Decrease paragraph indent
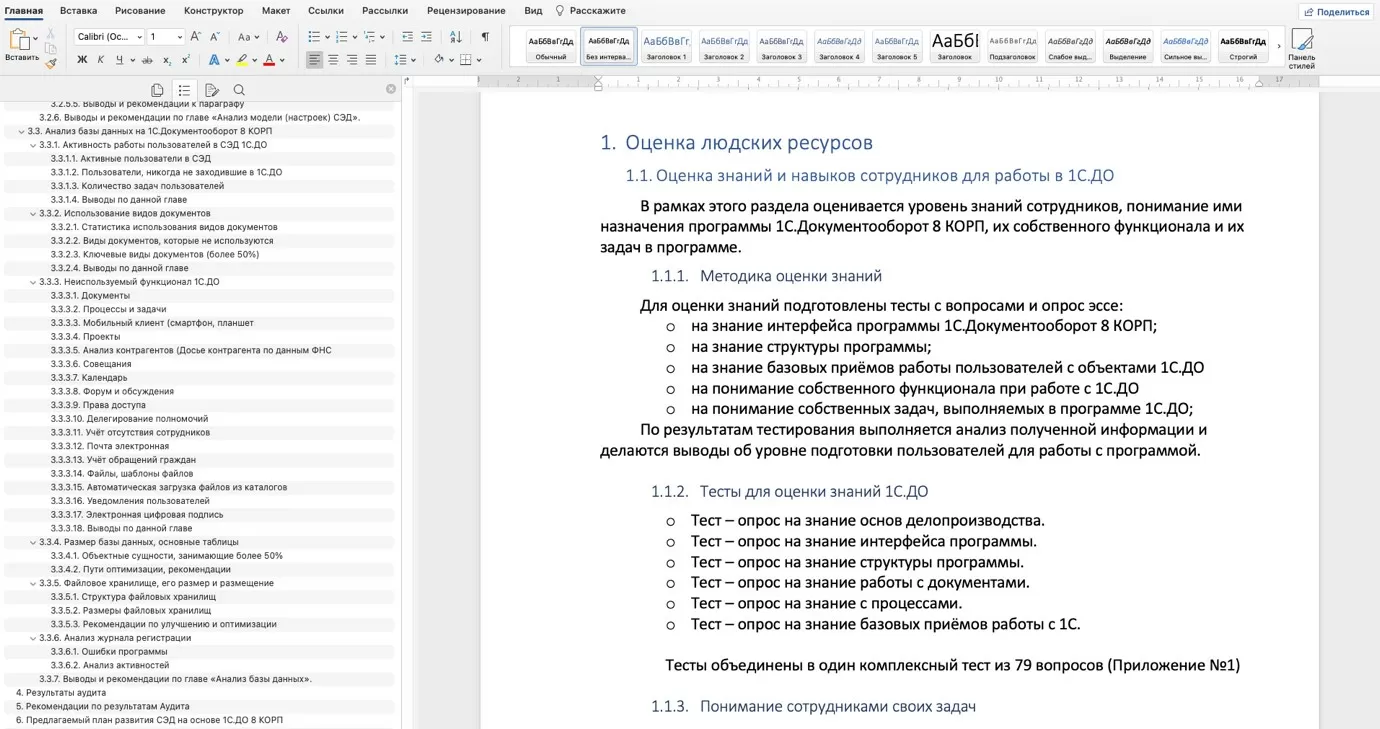The width and height of the screenshot is (1380, 729). click(x=407, y=37)
